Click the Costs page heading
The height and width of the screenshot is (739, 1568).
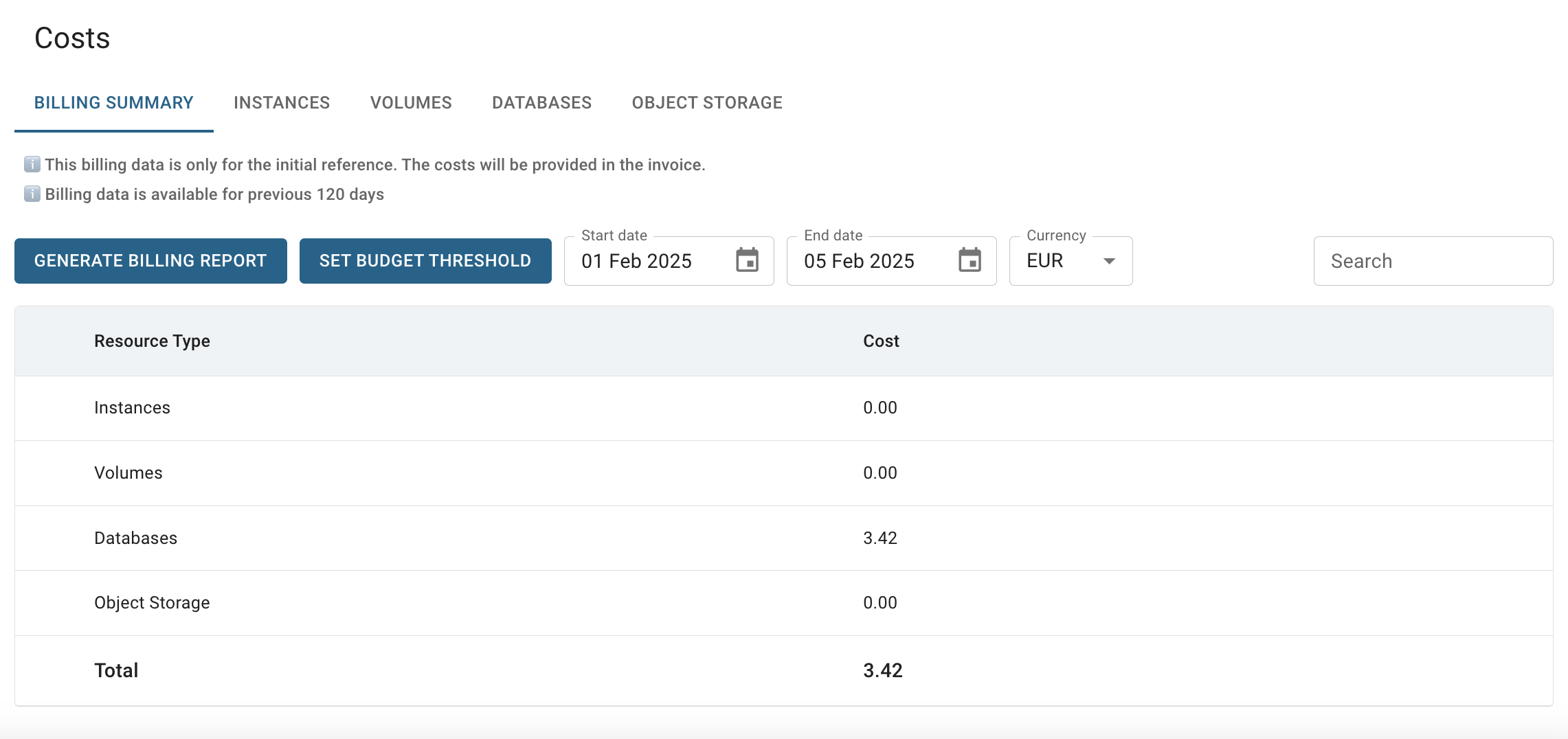[72, 38]
